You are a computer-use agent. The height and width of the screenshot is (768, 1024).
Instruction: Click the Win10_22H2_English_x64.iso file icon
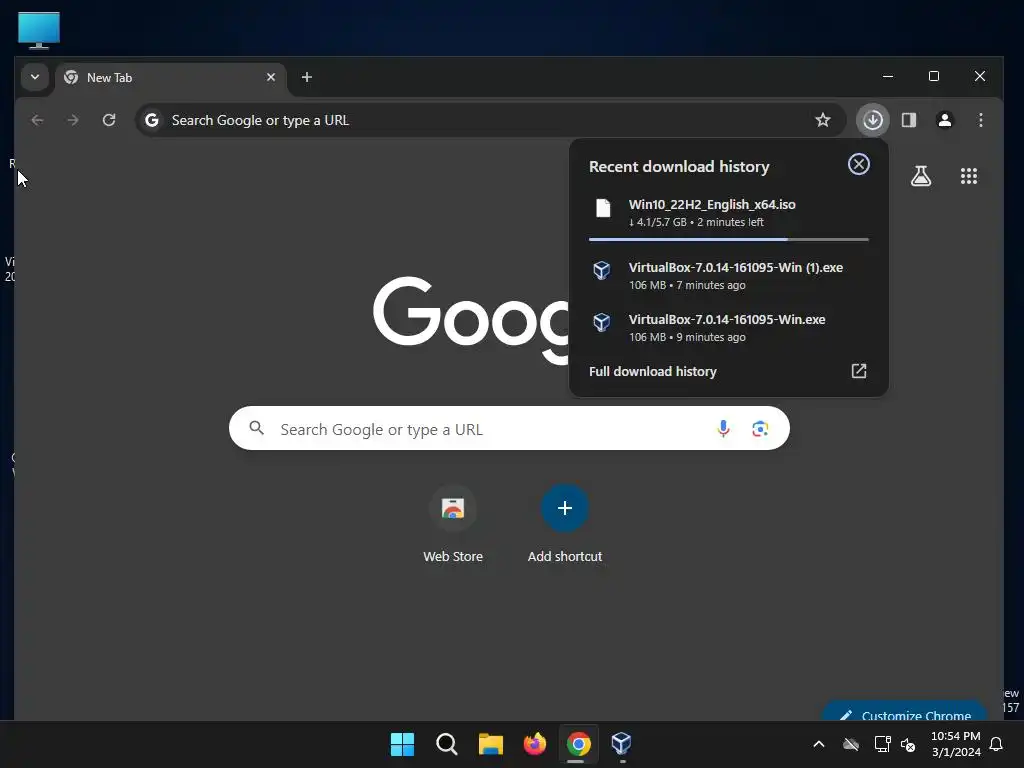click(x=603, y=208)
